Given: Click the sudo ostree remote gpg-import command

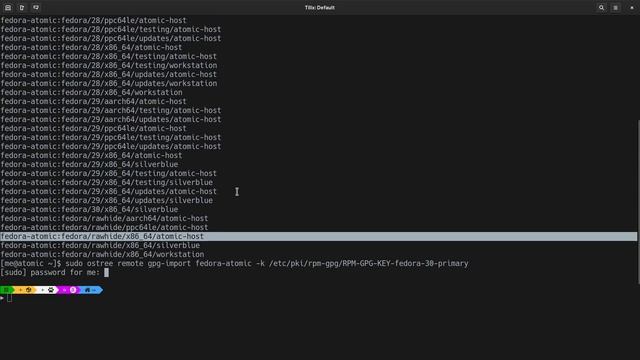Looking at the screenshot, I should coord(267,263).
